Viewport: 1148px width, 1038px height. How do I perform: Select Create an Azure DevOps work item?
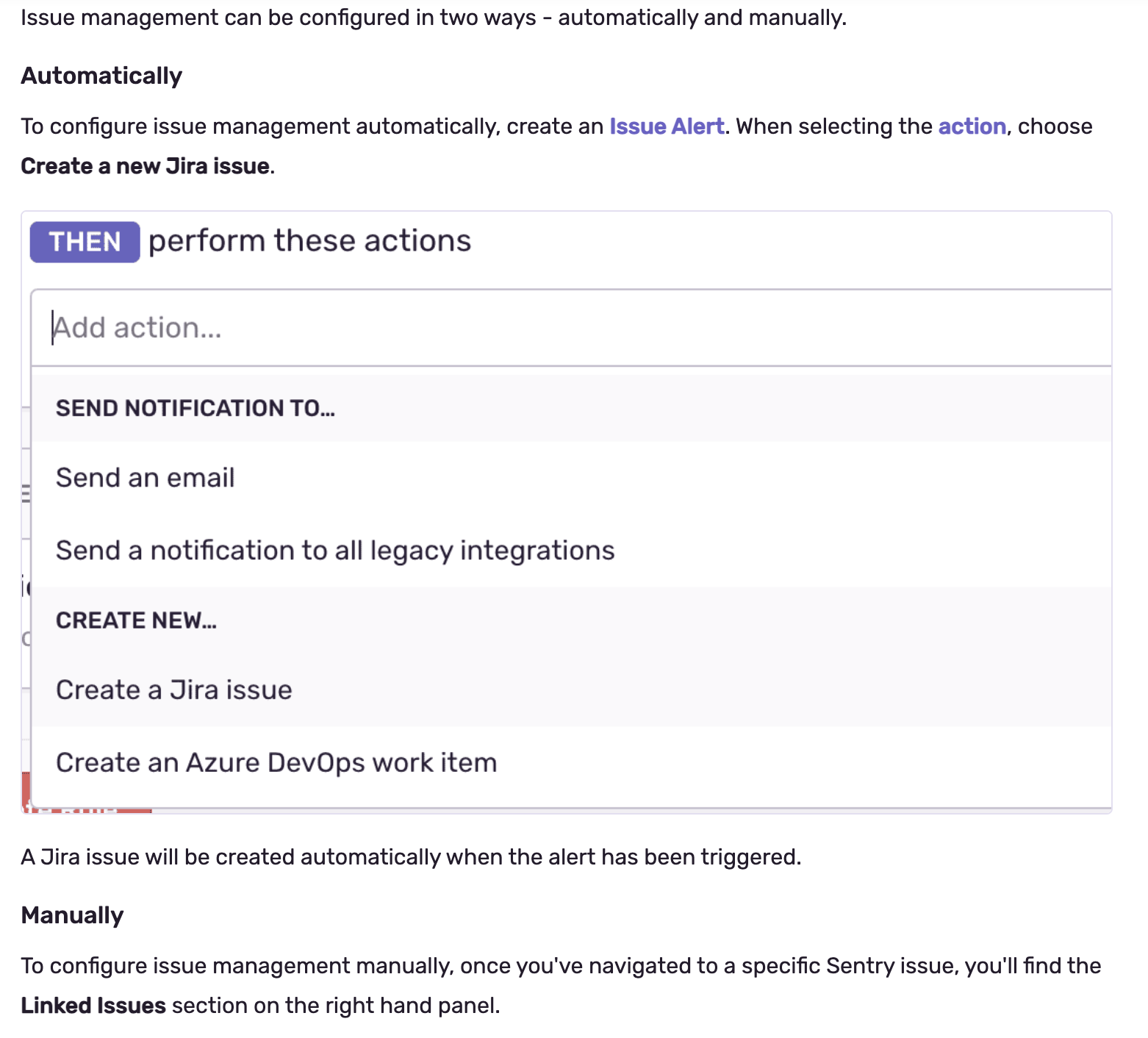coord(571,763)
